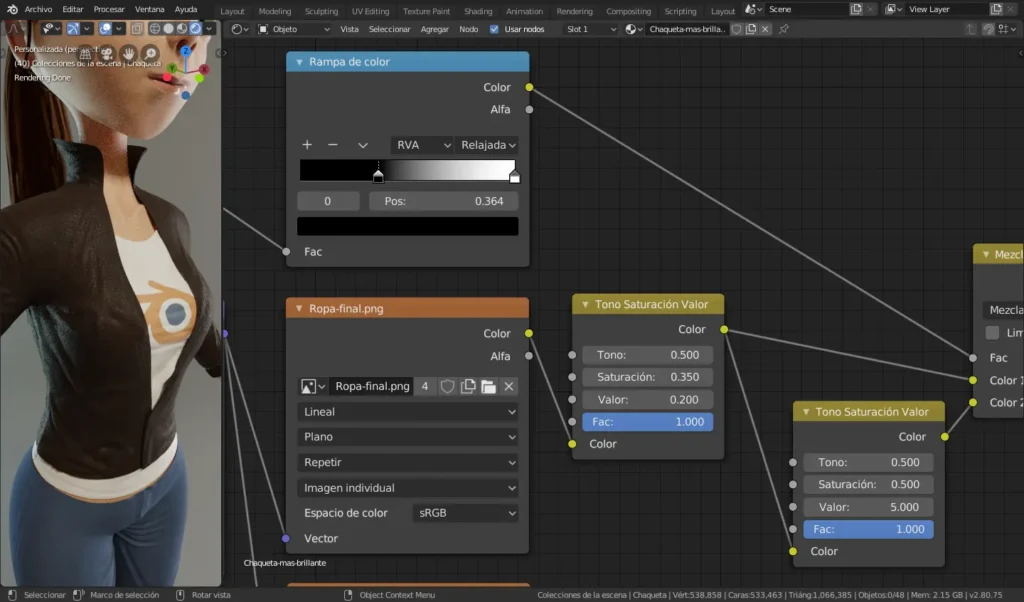Open color ramp tools chevron menu
This screenshot has width=1024, height=602.
click(x=363, y=145)
